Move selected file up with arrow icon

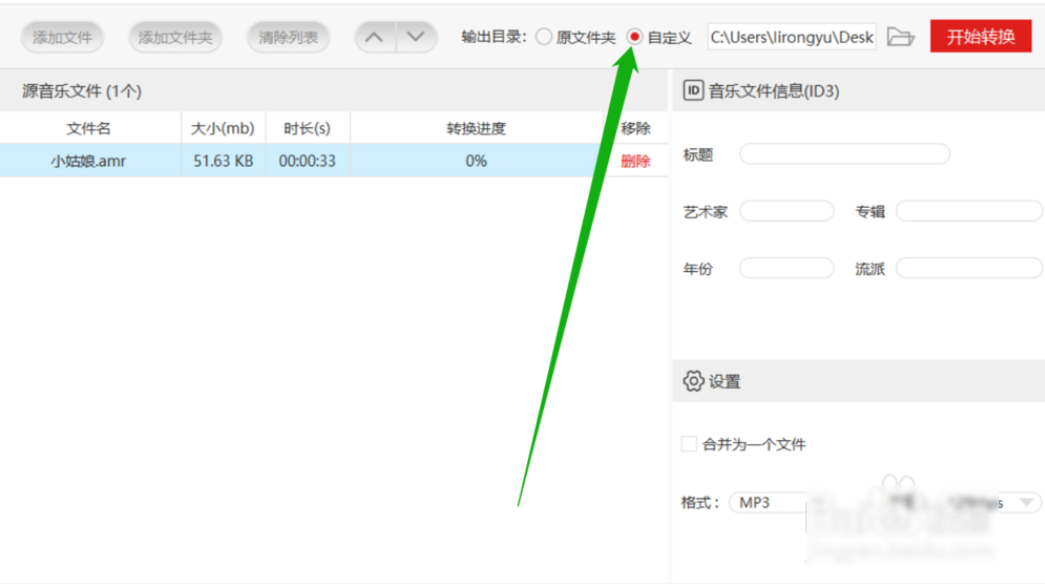point(376,36)
